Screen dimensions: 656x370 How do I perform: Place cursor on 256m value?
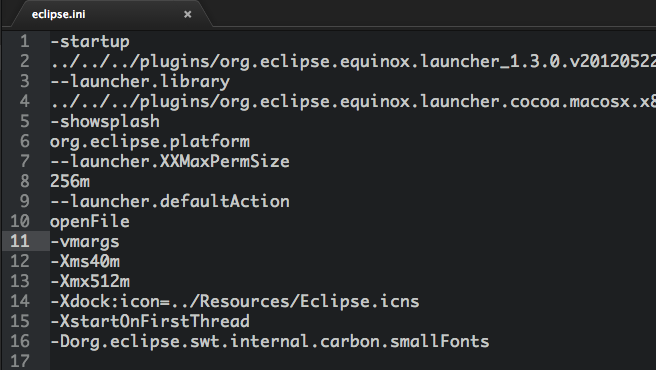pyautogui.click(x=70, y=181)
